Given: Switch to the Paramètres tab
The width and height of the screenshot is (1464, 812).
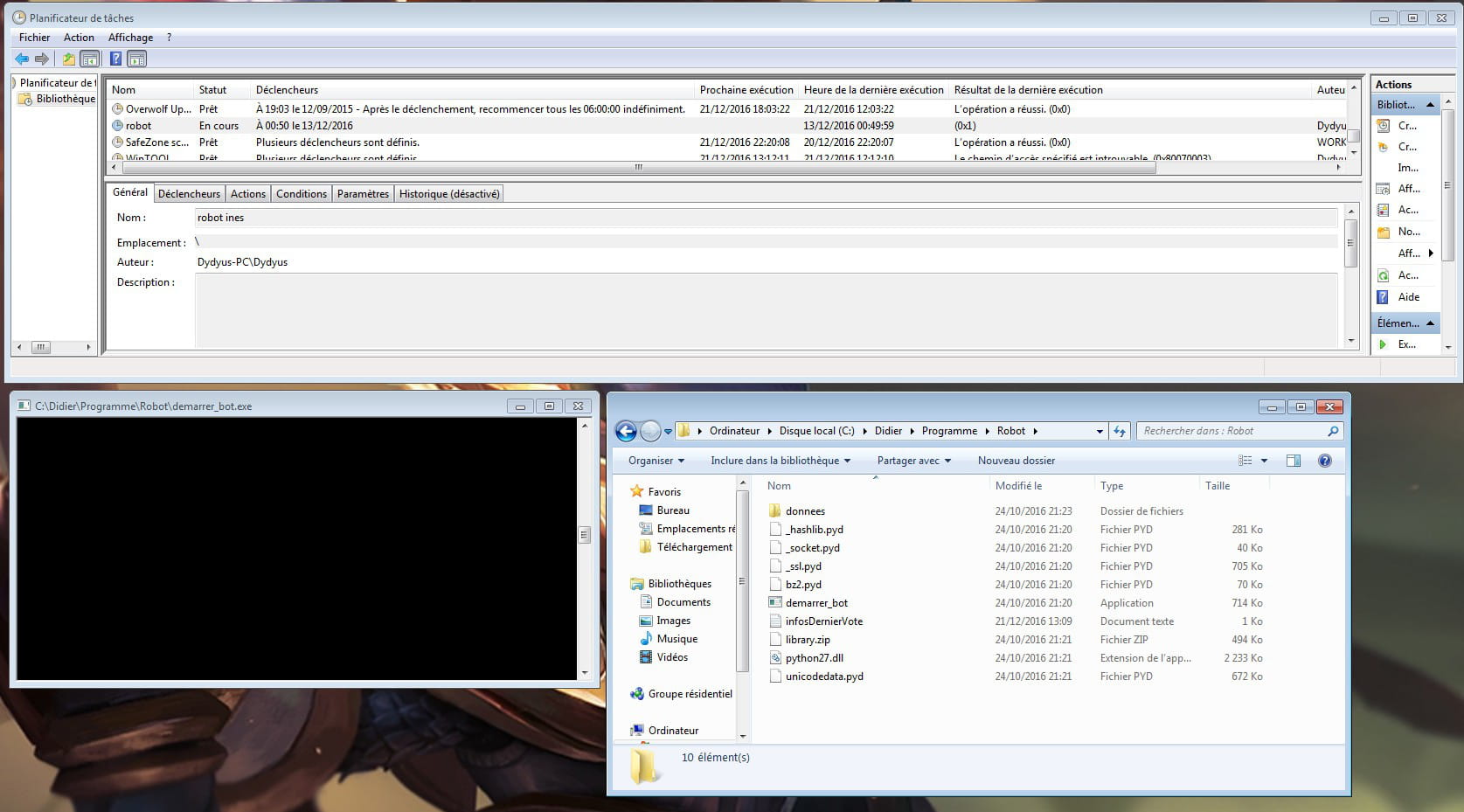Looking at the screenshot, I should (x=363, y=194).
